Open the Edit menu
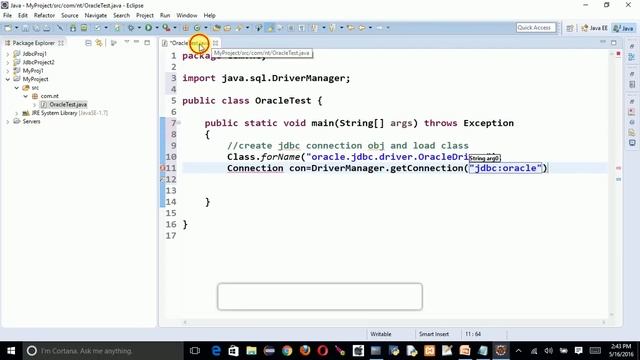The width and height of the screenshot is (640, 360). (x=23, y=16)
